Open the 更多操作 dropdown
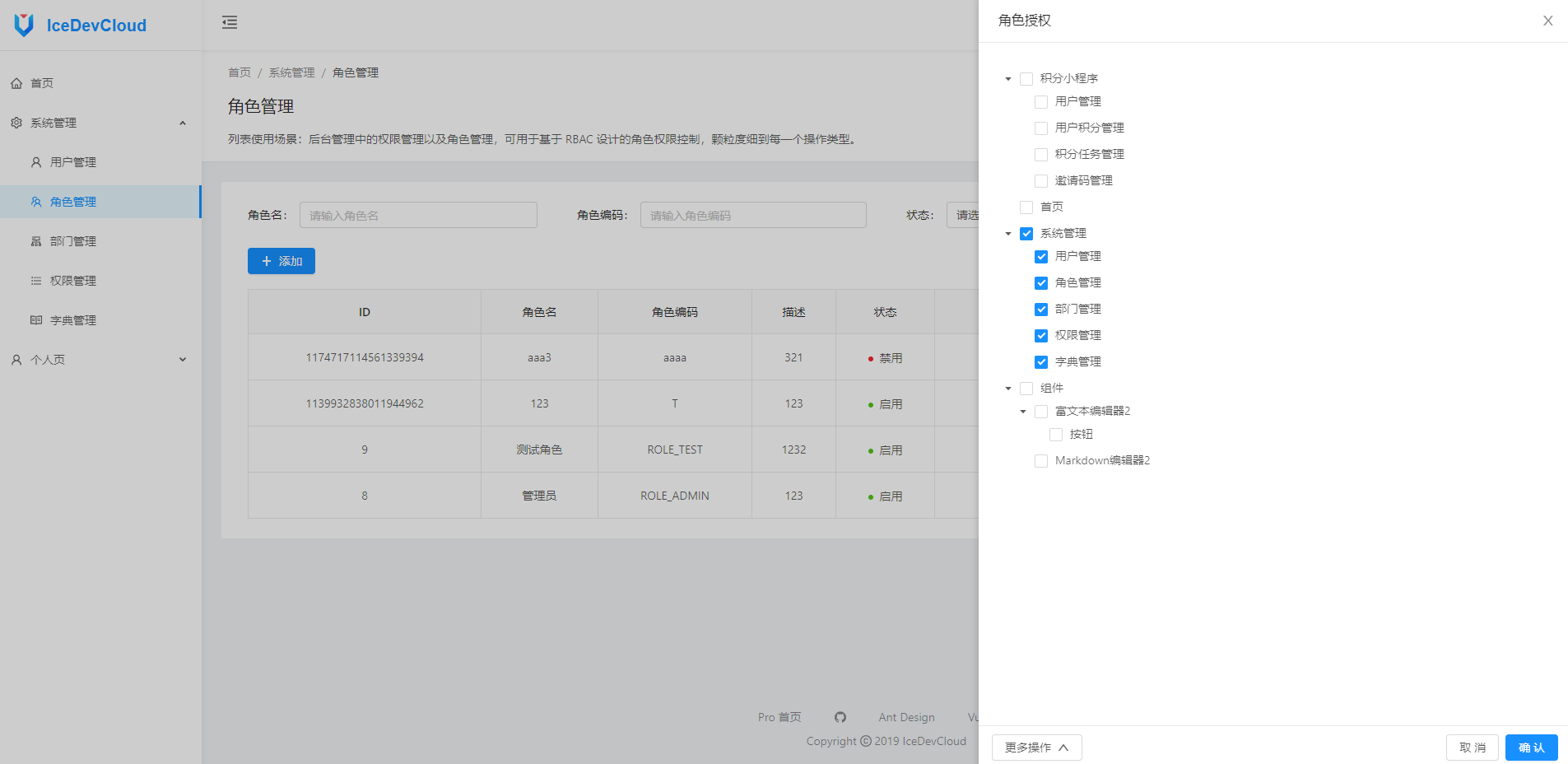1568x764 pixels. pyautogui.click(x=1036, y=748)
